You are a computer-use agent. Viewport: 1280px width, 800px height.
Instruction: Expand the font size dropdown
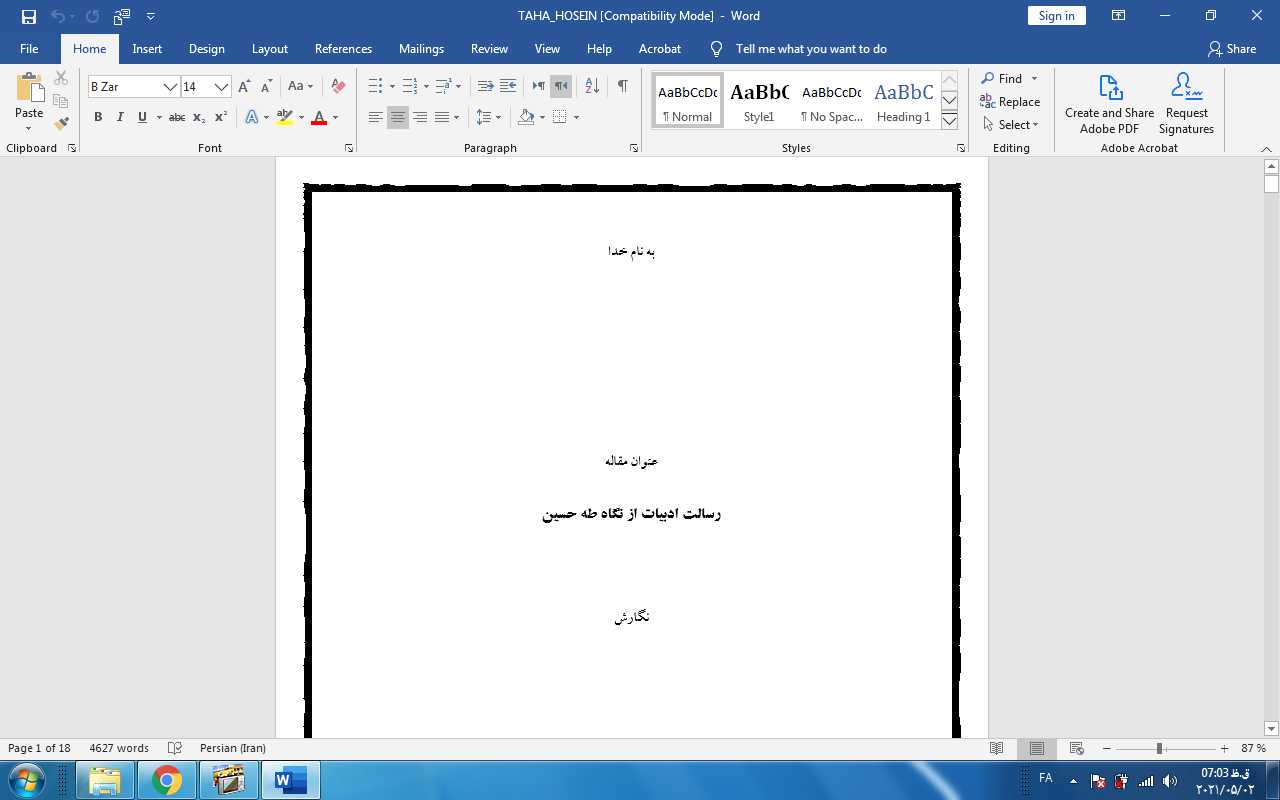(x=221, y=87)
